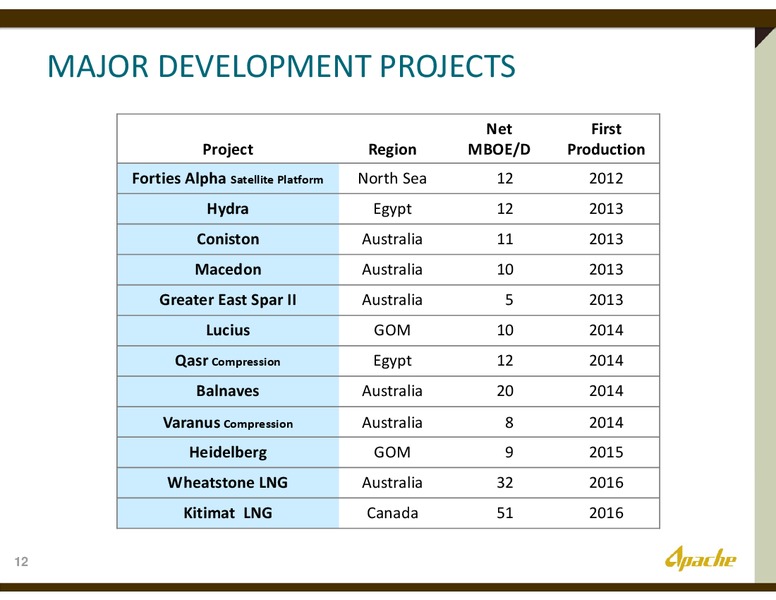Click the year '2012' for Forties Alpha
The height and width of the screenshot is (600, 776).
click(x=606, y=178)
